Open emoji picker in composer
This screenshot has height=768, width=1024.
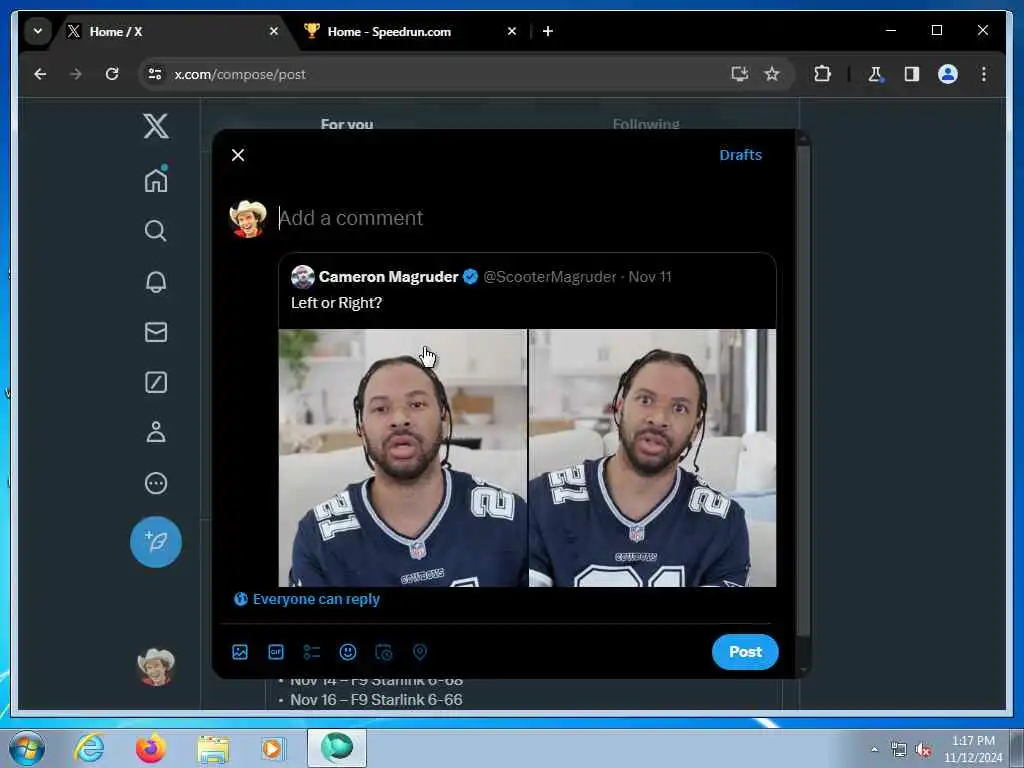point(347,652)
